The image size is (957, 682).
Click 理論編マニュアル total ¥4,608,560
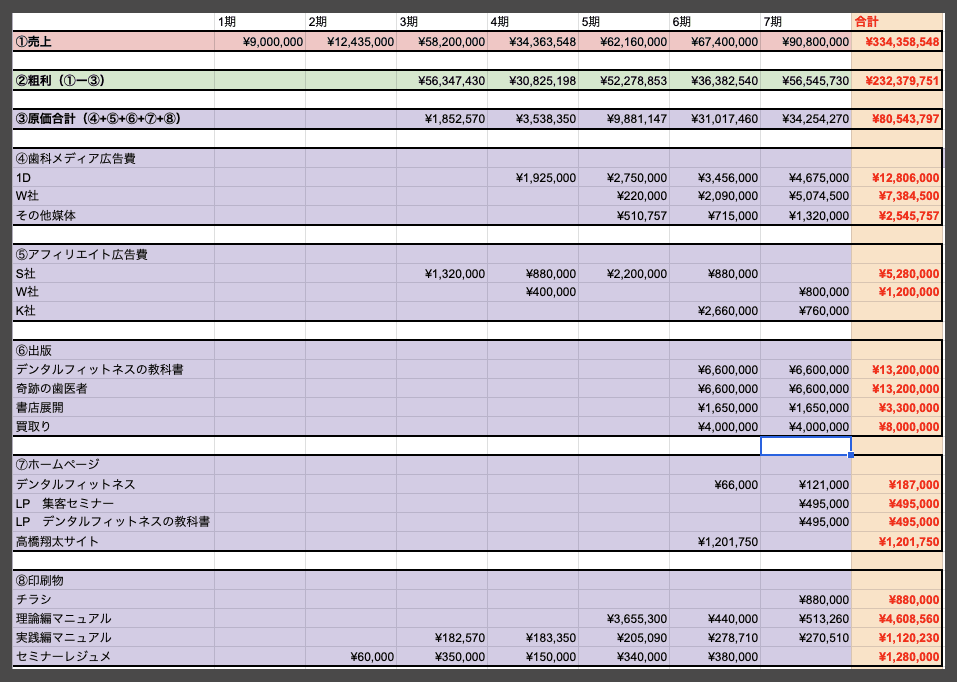click(x=897, y=619)
